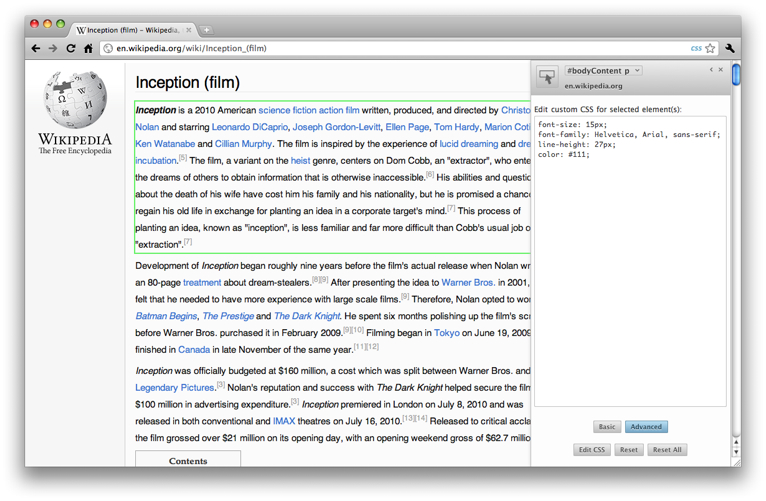Screen dimensions: 766x501
Task: Open the wrench settings menu
Action: coord(730,48)
